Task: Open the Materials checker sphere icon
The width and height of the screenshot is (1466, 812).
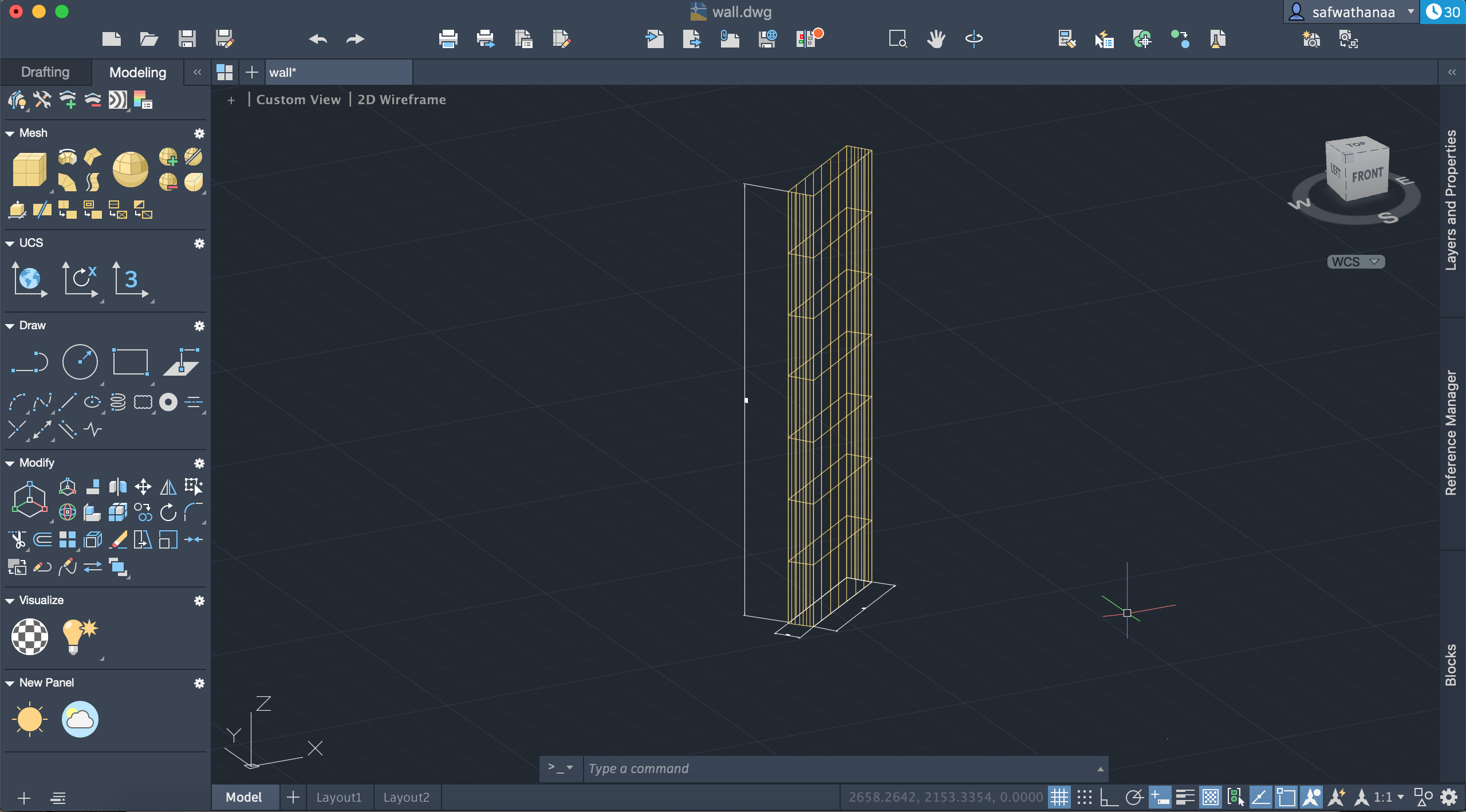Action: coord(29,637)
